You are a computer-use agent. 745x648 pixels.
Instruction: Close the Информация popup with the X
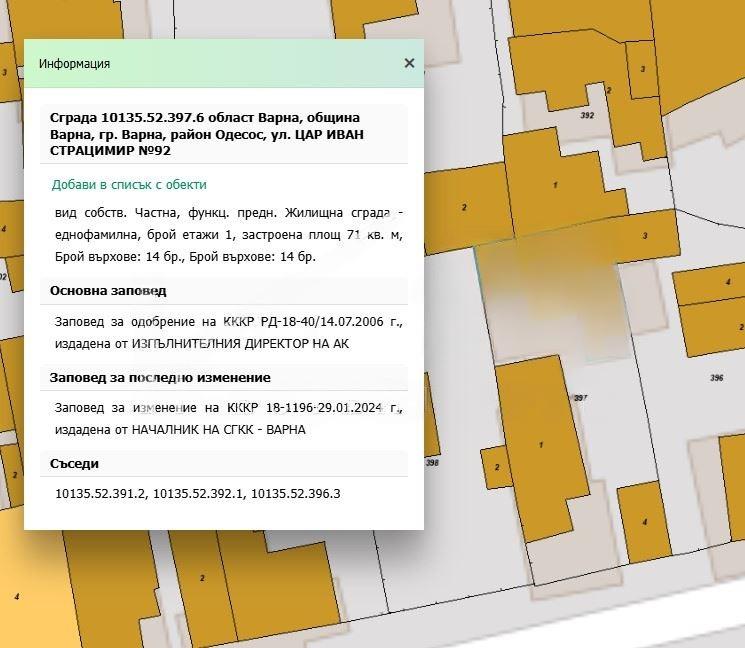pos(409,63)
